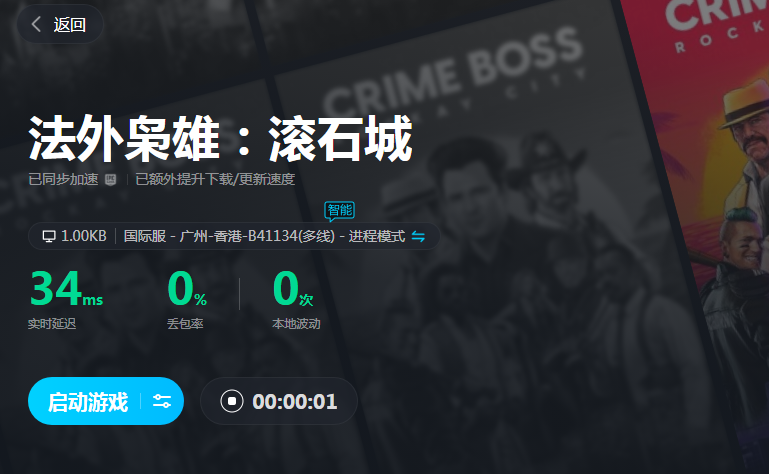Click the 0次 local fluctuation indicator
This screenshot has width=769, height=474.
[x=293, y=288]
